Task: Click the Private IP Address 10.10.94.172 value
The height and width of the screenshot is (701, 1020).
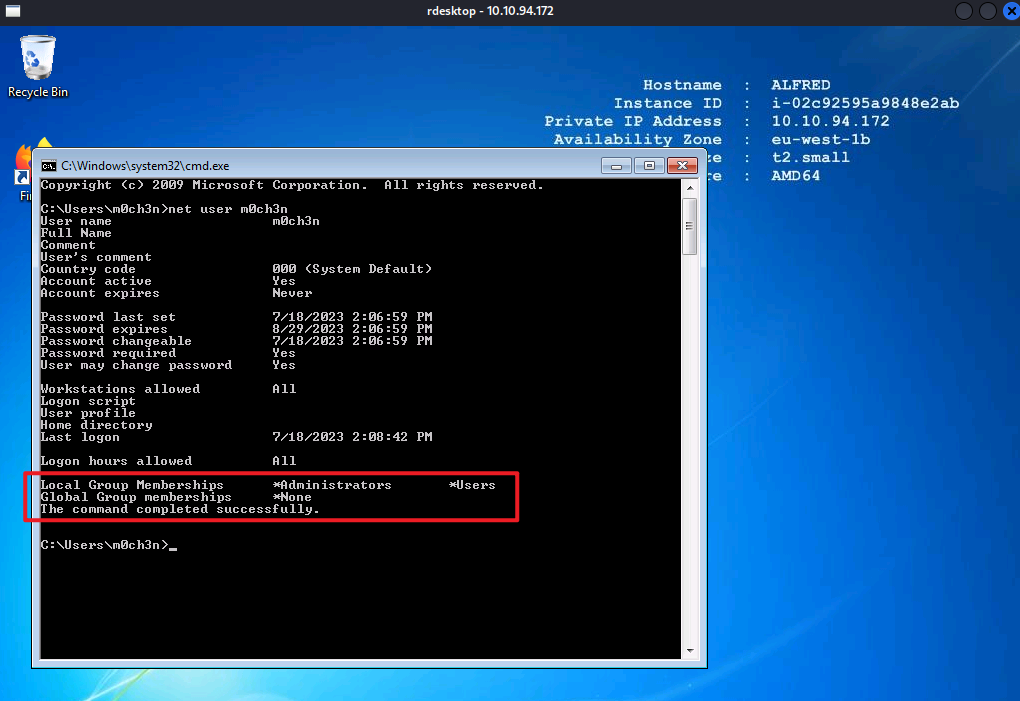Action: (830, 122)
